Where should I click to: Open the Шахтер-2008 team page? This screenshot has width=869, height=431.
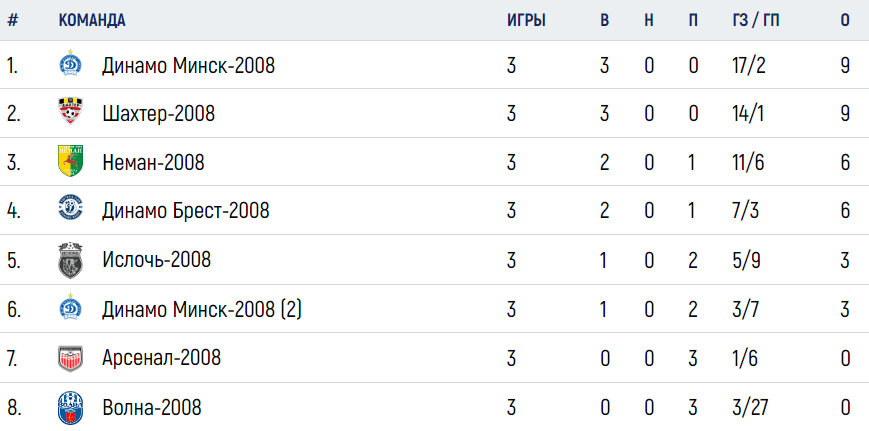(x=159, y=114)
